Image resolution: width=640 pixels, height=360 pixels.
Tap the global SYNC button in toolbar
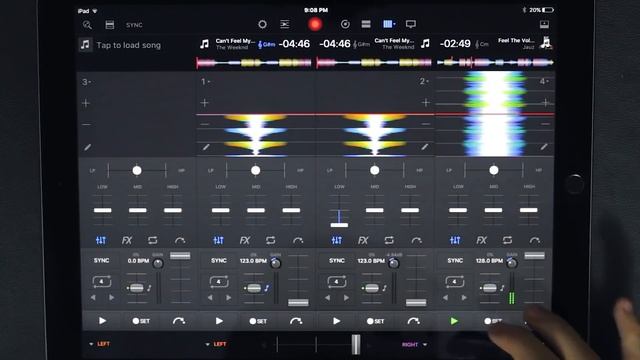134,25
